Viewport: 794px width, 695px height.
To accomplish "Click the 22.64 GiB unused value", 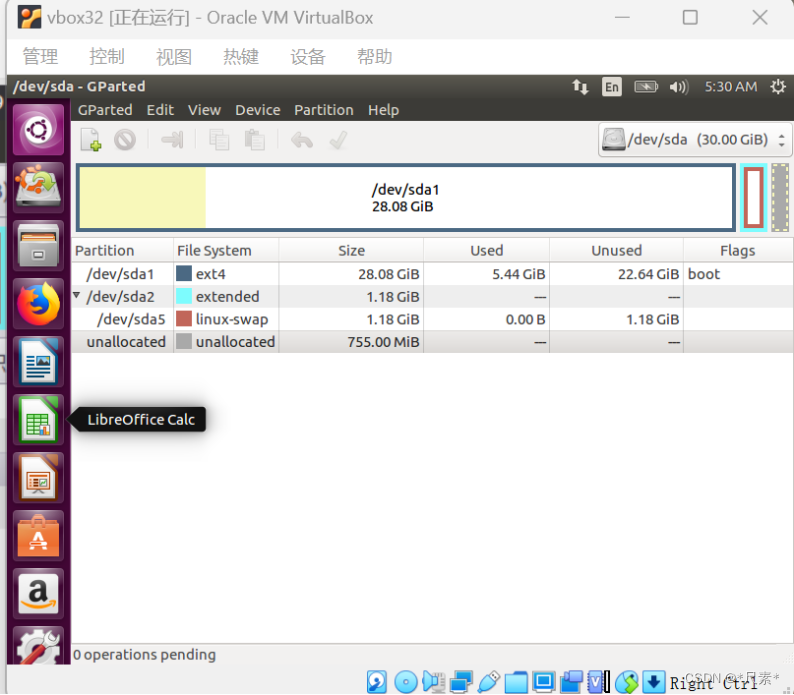I will [648, 274].
